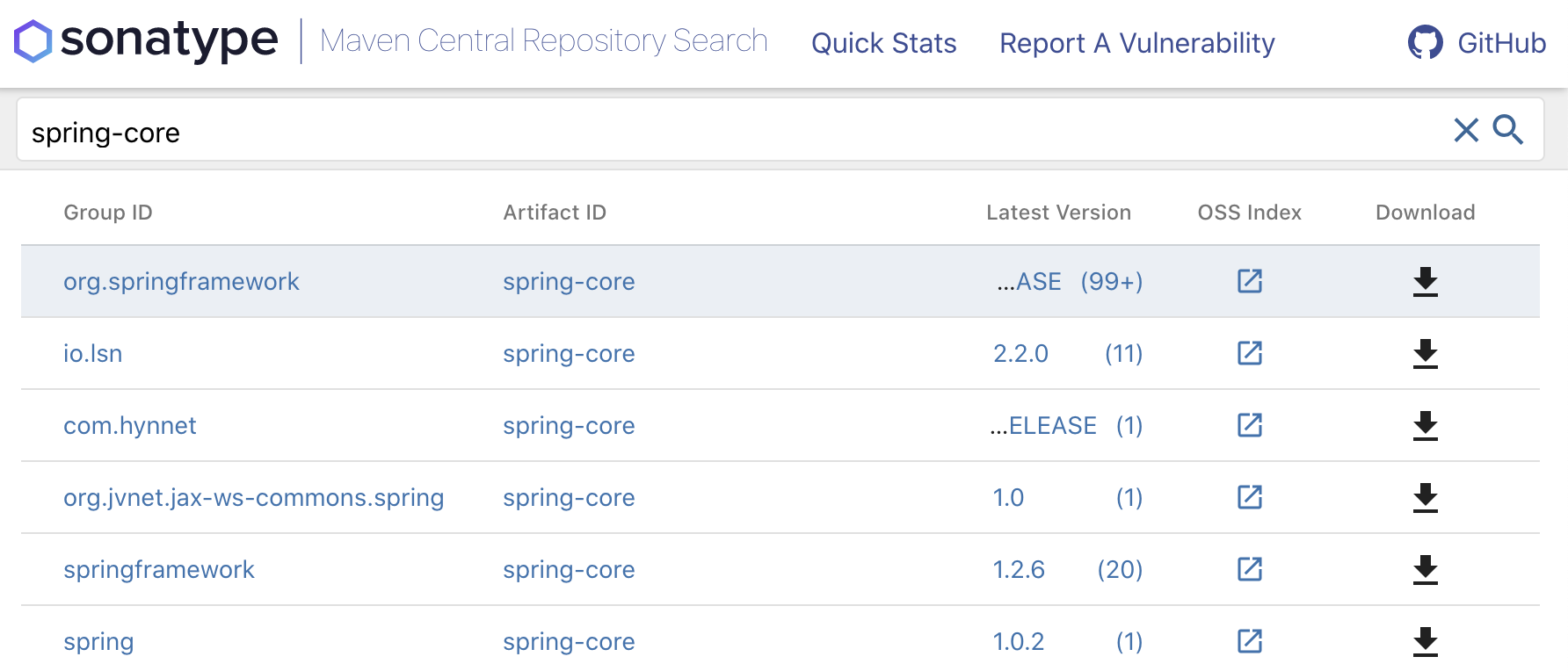Download springframework group spring-core
Viewport: 1568px width, 671px height.
click(1426, 570)
